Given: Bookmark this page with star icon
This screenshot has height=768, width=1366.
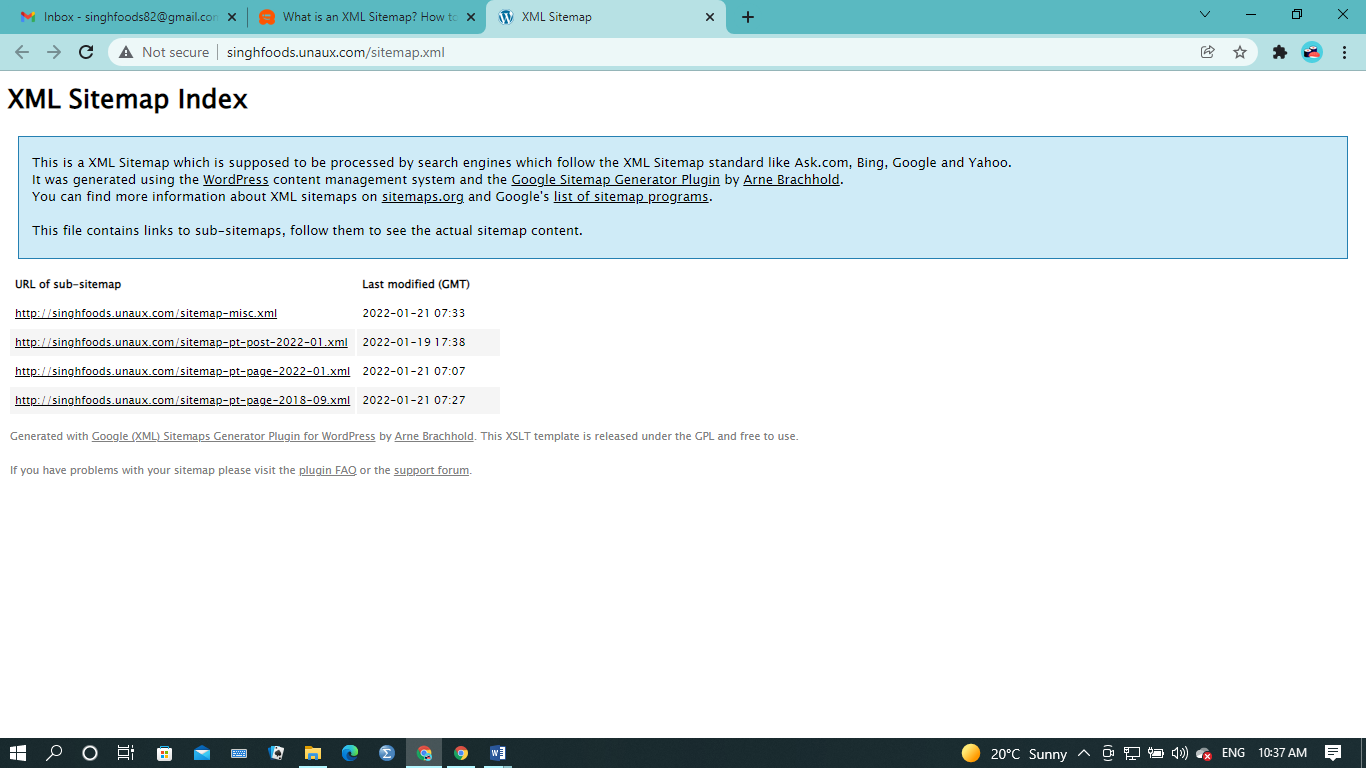Looking at the screenshot, I should [x=1240, y=52].
